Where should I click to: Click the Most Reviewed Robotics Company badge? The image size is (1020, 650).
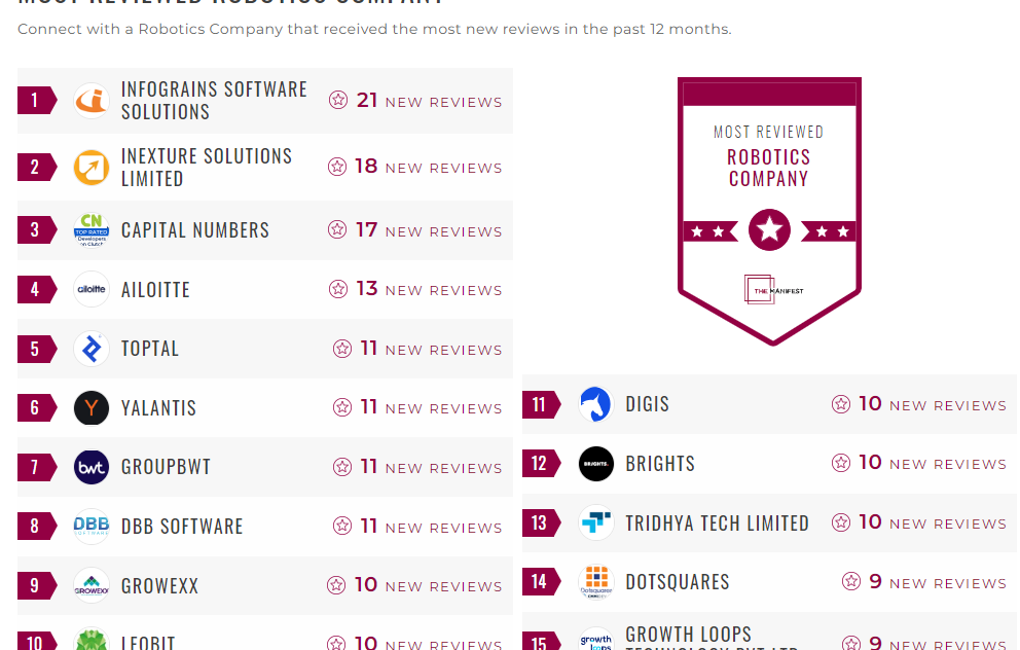[x=769, y=210]
